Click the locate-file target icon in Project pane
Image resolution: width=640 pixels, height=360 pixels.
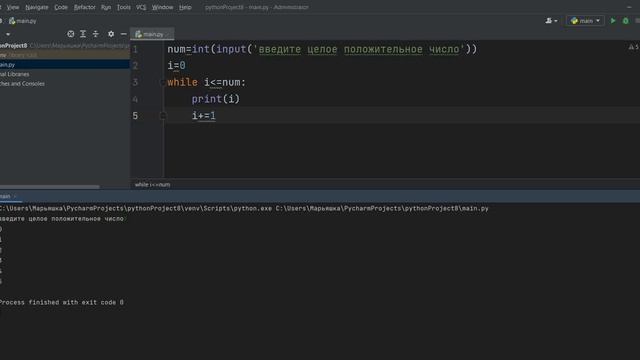[71, 34]
